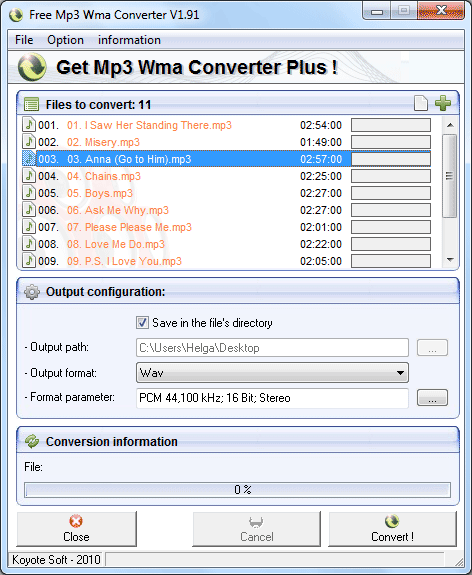Click progress bar of 09. P.S. I Love You

[x=391, y=261]
